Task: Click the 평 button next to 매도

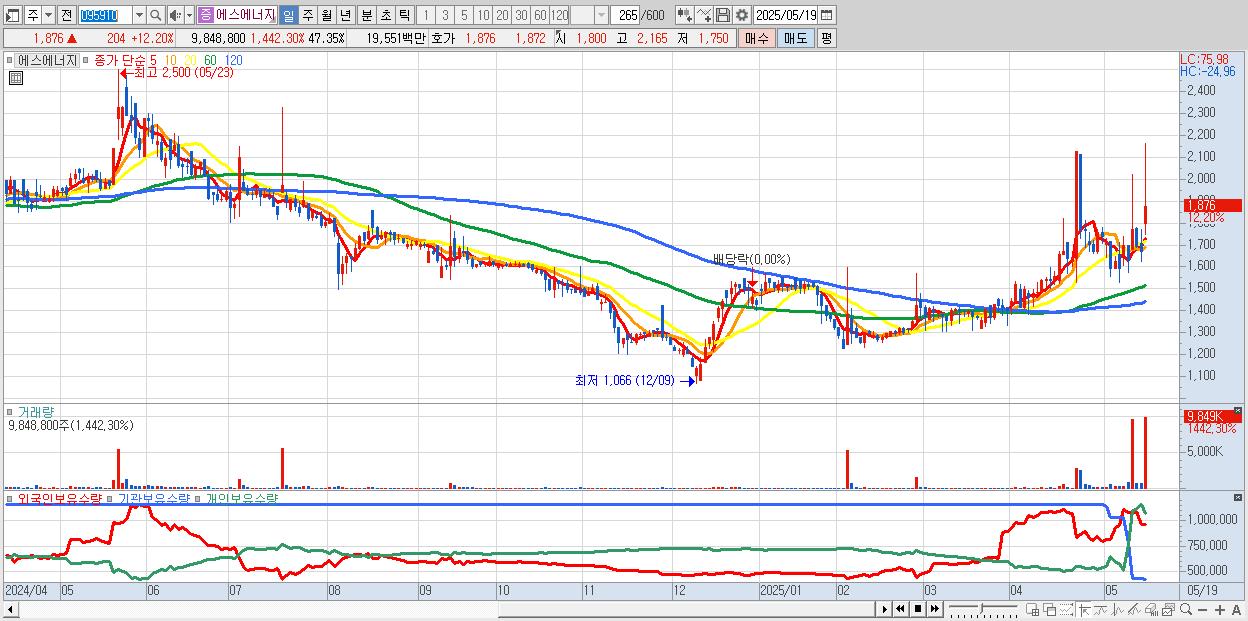Action: tap(826, 37)
